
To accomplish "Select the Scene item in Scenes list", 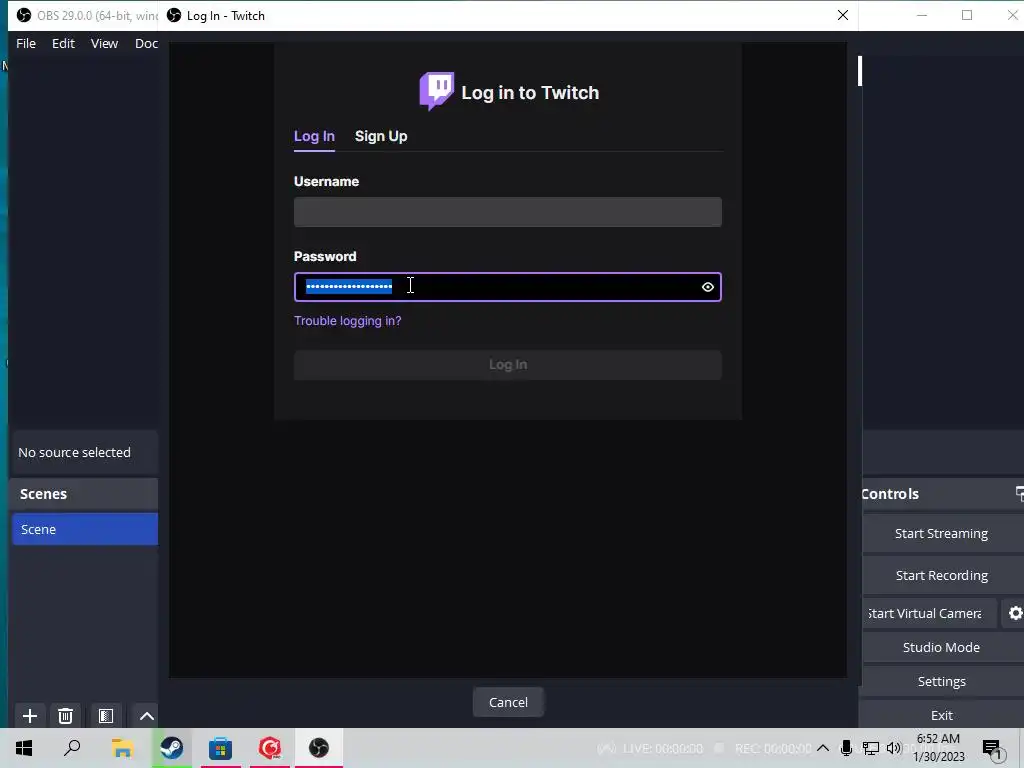I will 85,529.
